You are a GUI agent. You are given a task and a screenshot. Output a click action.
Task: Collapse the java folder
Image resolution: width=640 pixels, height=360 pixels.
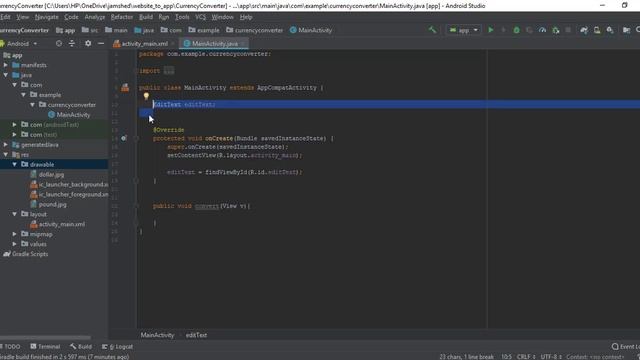pos(6,75)
